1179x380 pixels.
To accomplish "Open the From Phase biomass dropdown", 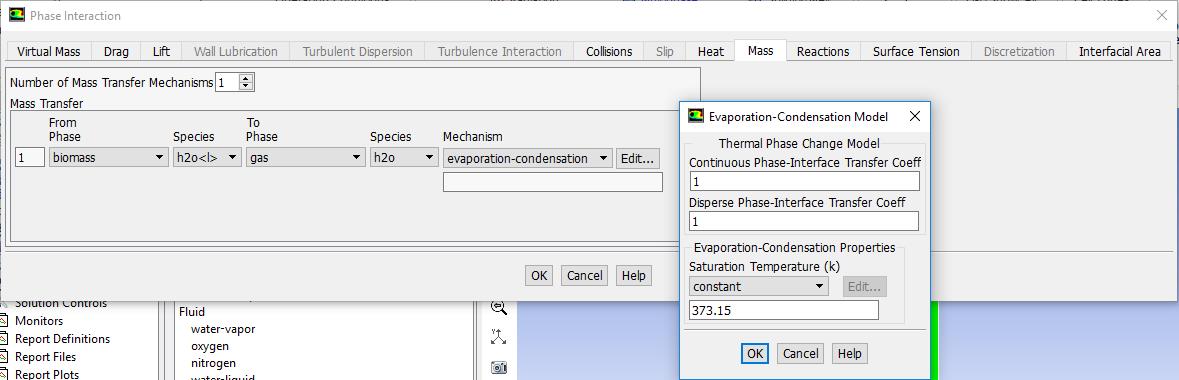I will tap(108, 158).
